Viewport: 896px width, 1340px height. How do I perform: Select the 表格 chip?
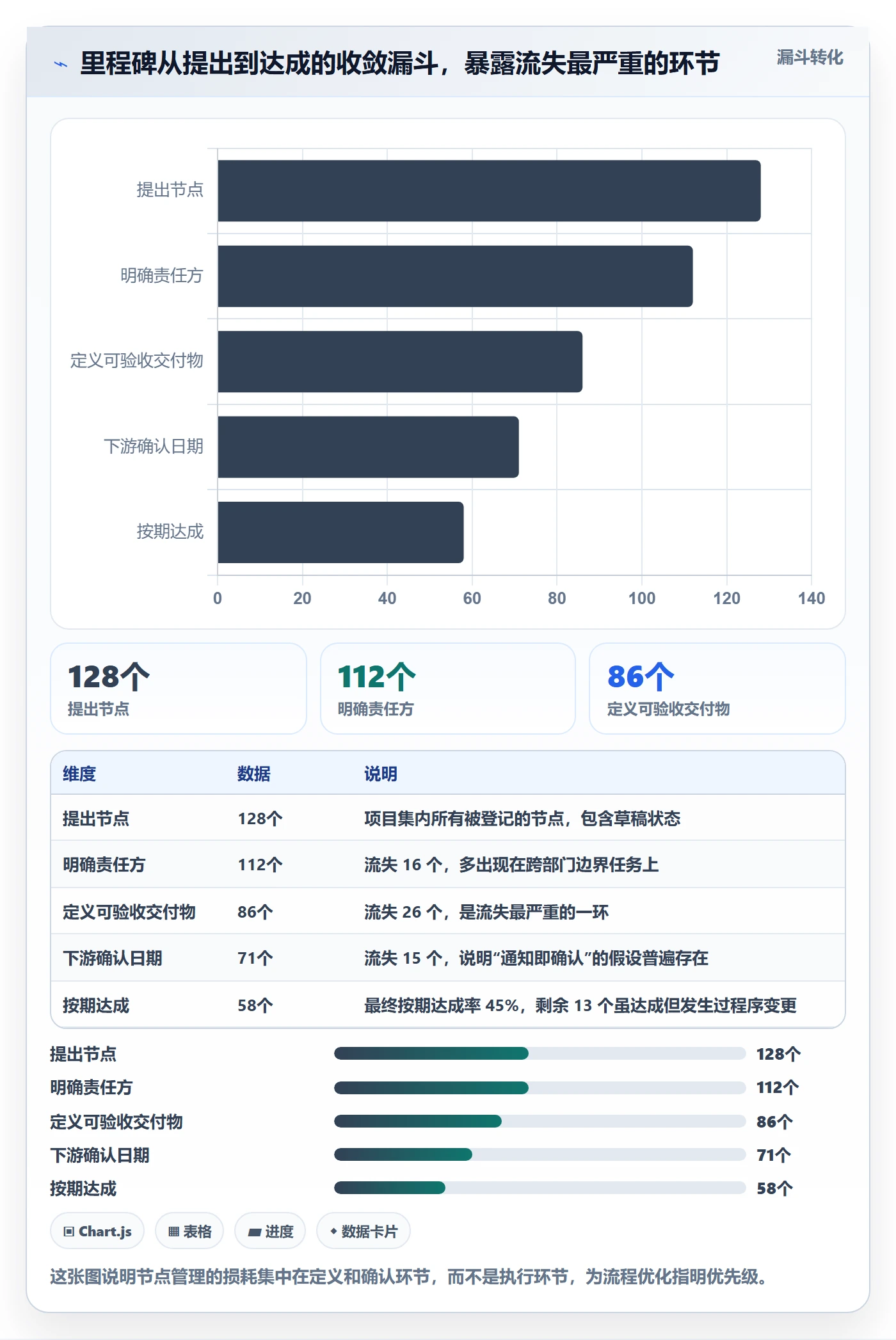tap(189, 1231)
